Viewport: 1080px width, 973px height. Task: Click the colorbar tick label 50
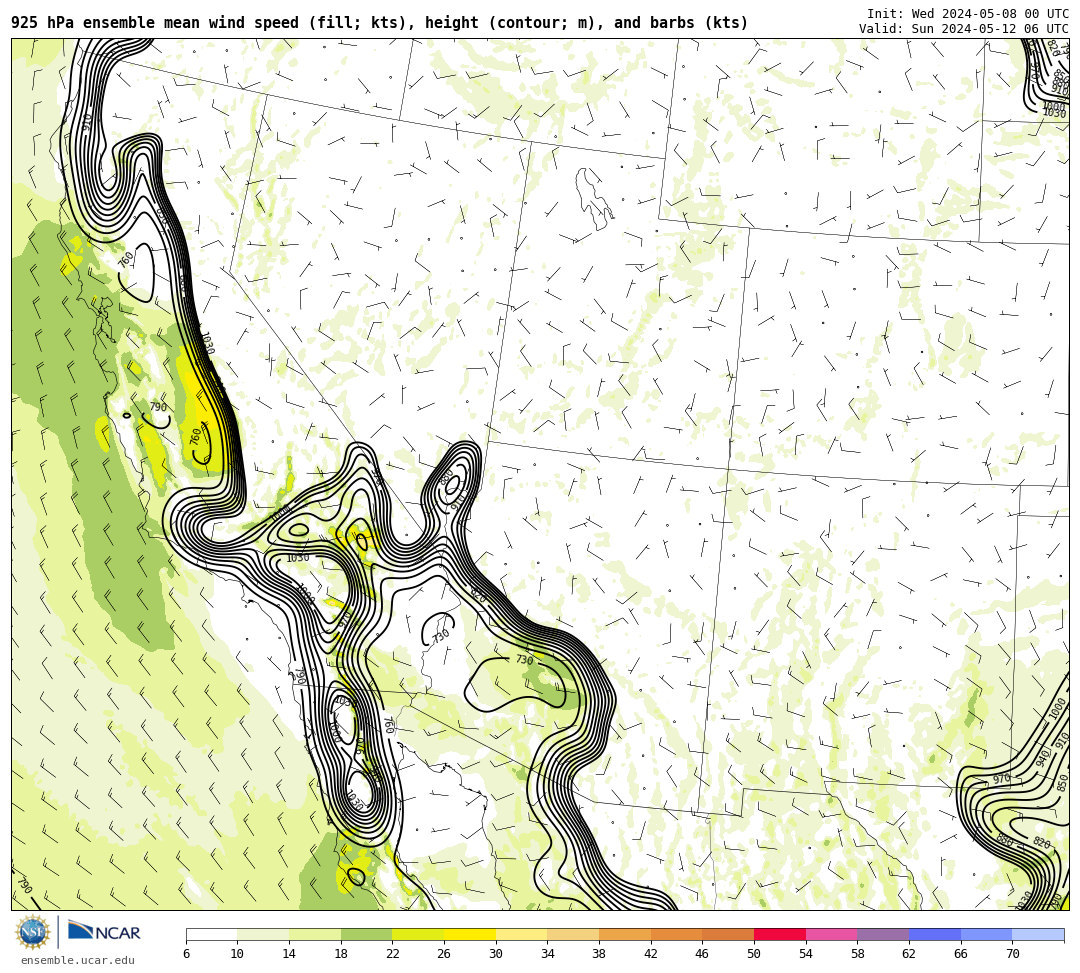coord(754,954)
